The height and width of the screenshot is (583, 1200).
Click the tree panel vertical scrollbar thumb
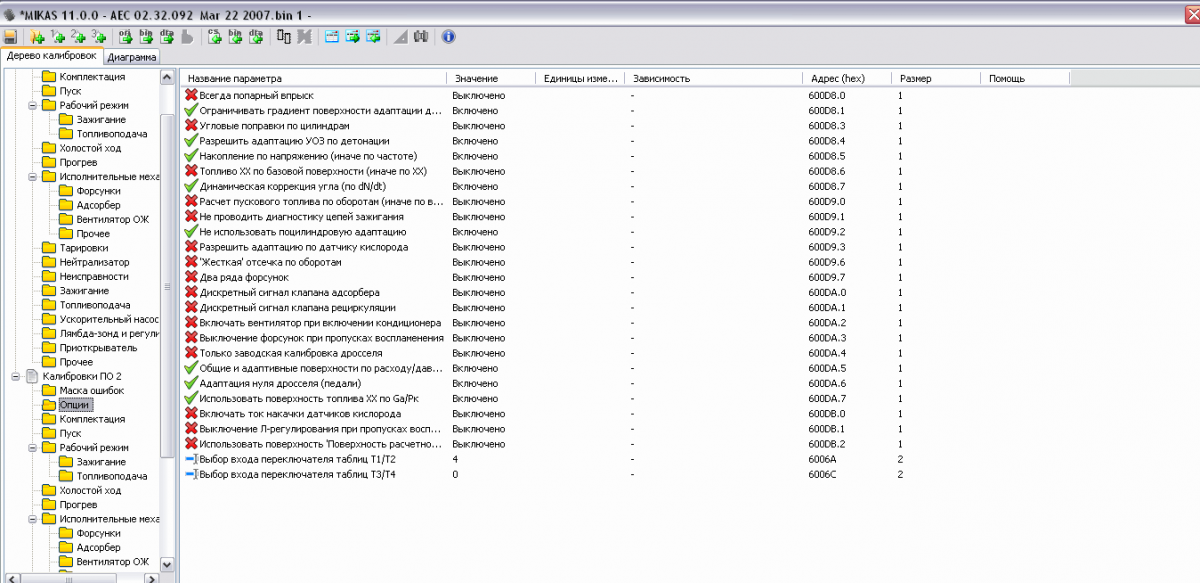[167, 285]
